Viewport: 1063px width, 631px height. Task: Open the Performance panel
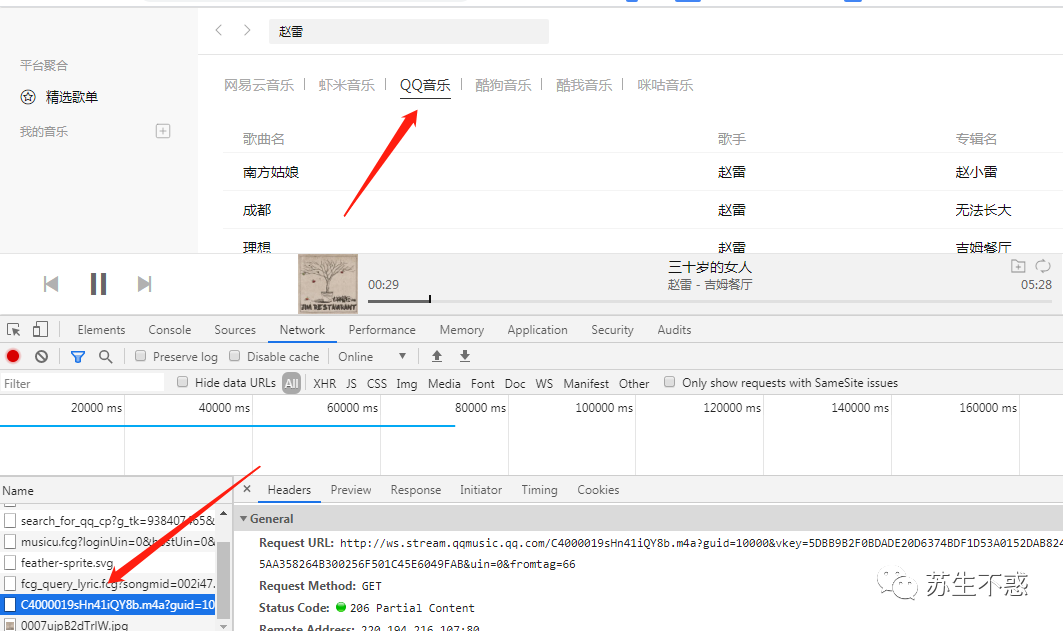(x=382, y=330)
